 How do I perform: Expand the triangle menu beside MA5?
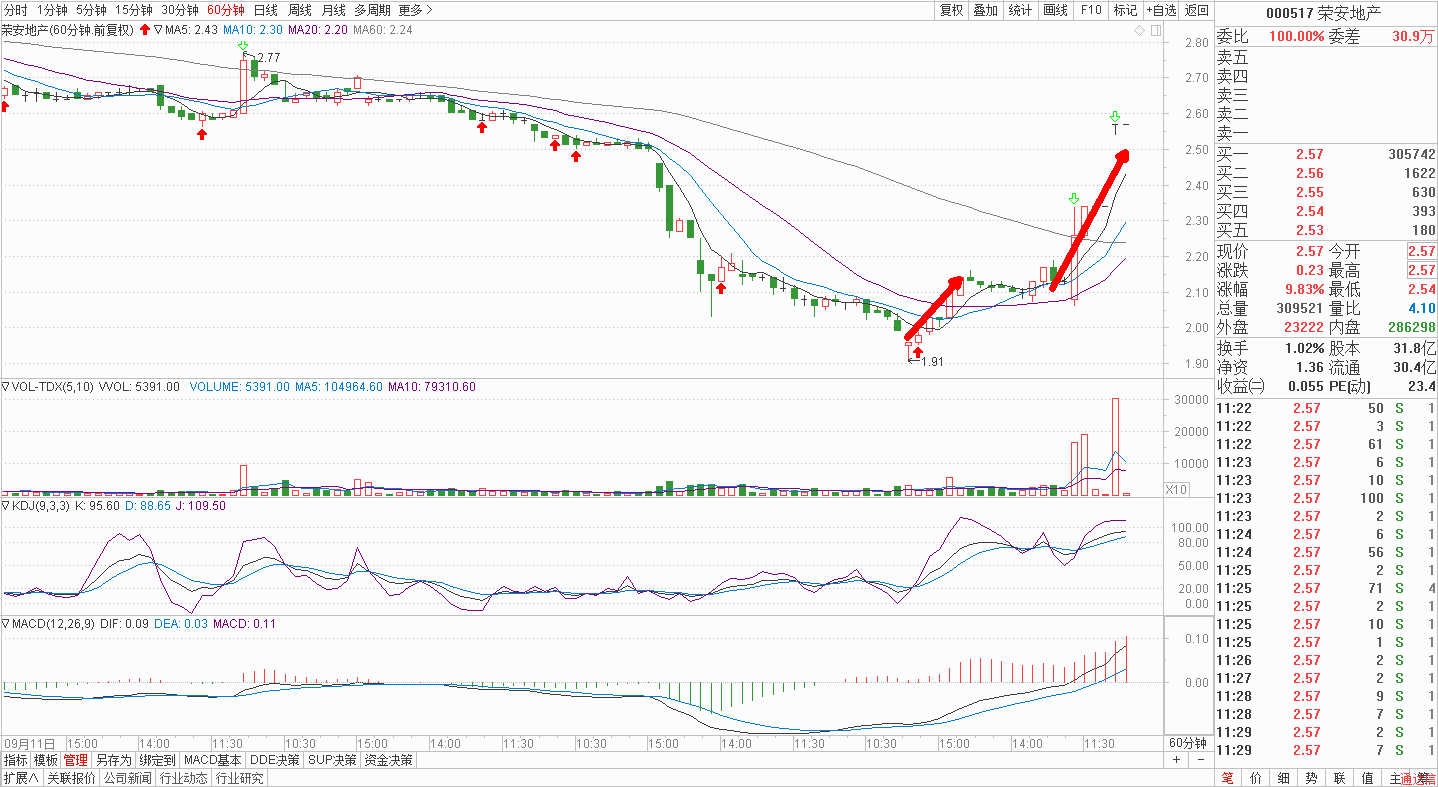point(158,30)
